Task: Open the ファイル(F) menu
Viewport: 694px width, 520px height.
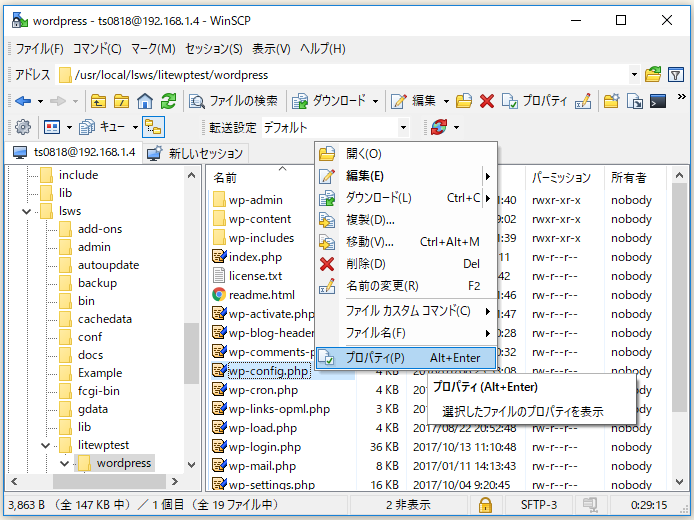Action: [40, 49]
